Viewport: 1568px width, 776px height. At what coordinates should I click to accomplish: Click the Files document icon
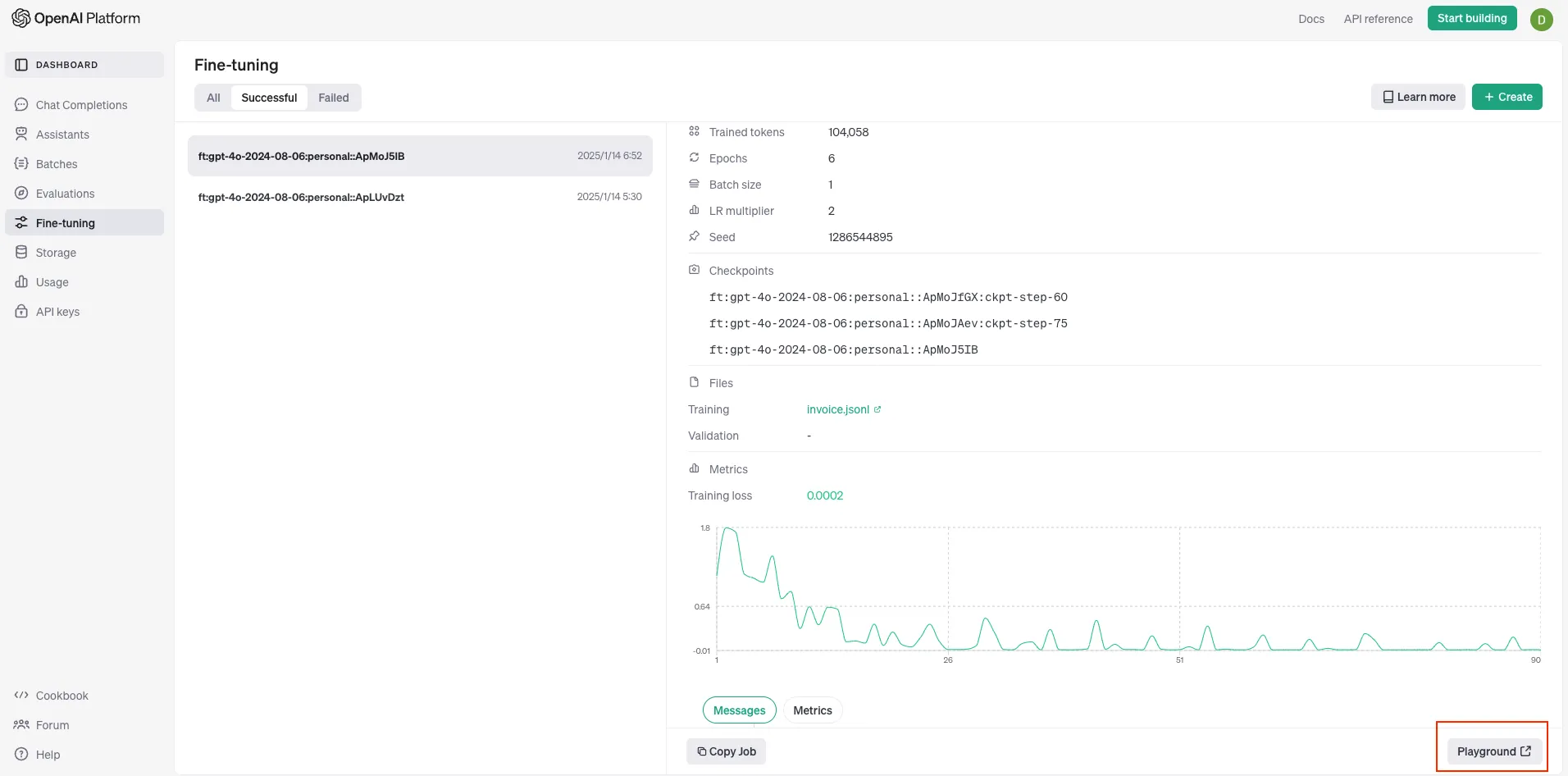[694, 382]
